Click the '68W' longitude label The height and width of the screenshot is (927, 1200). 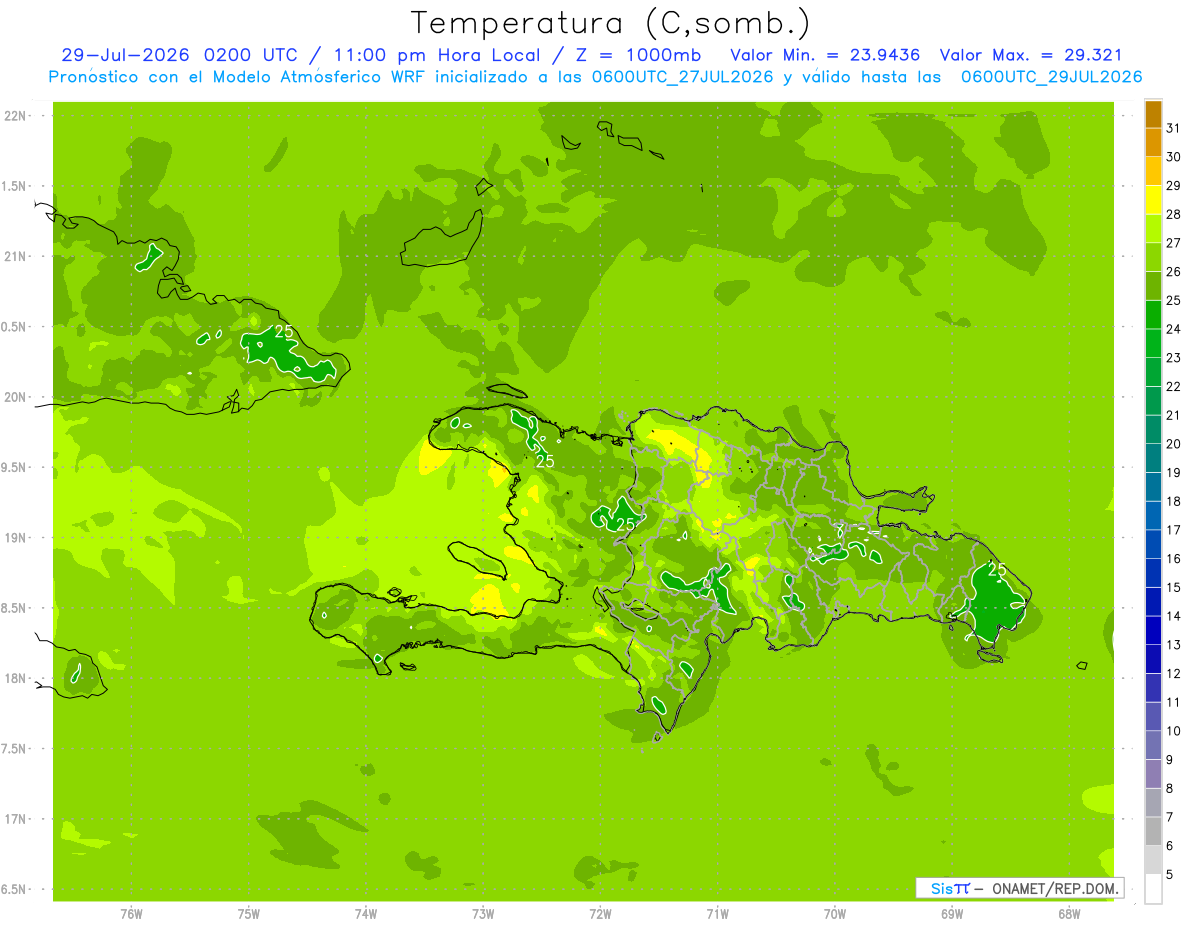coord(1069,914)
